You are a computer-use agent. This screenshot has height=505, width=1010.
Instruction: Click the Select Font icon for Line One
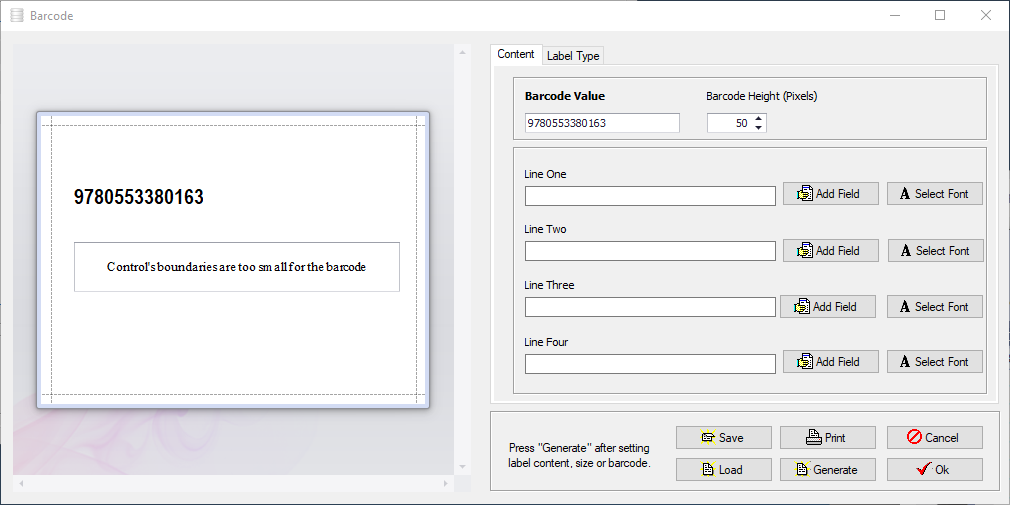(905, 193)
